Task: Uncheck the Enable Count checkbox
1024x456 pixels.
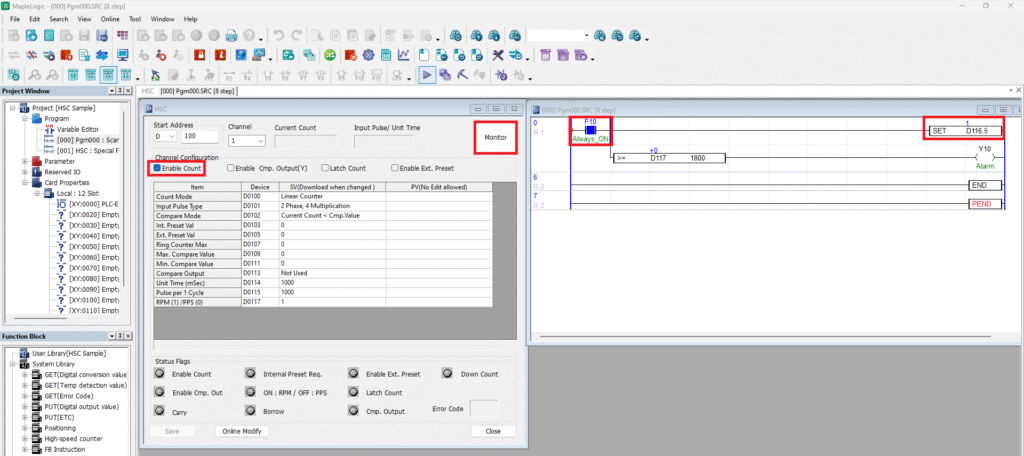Action: click(158, 168)
